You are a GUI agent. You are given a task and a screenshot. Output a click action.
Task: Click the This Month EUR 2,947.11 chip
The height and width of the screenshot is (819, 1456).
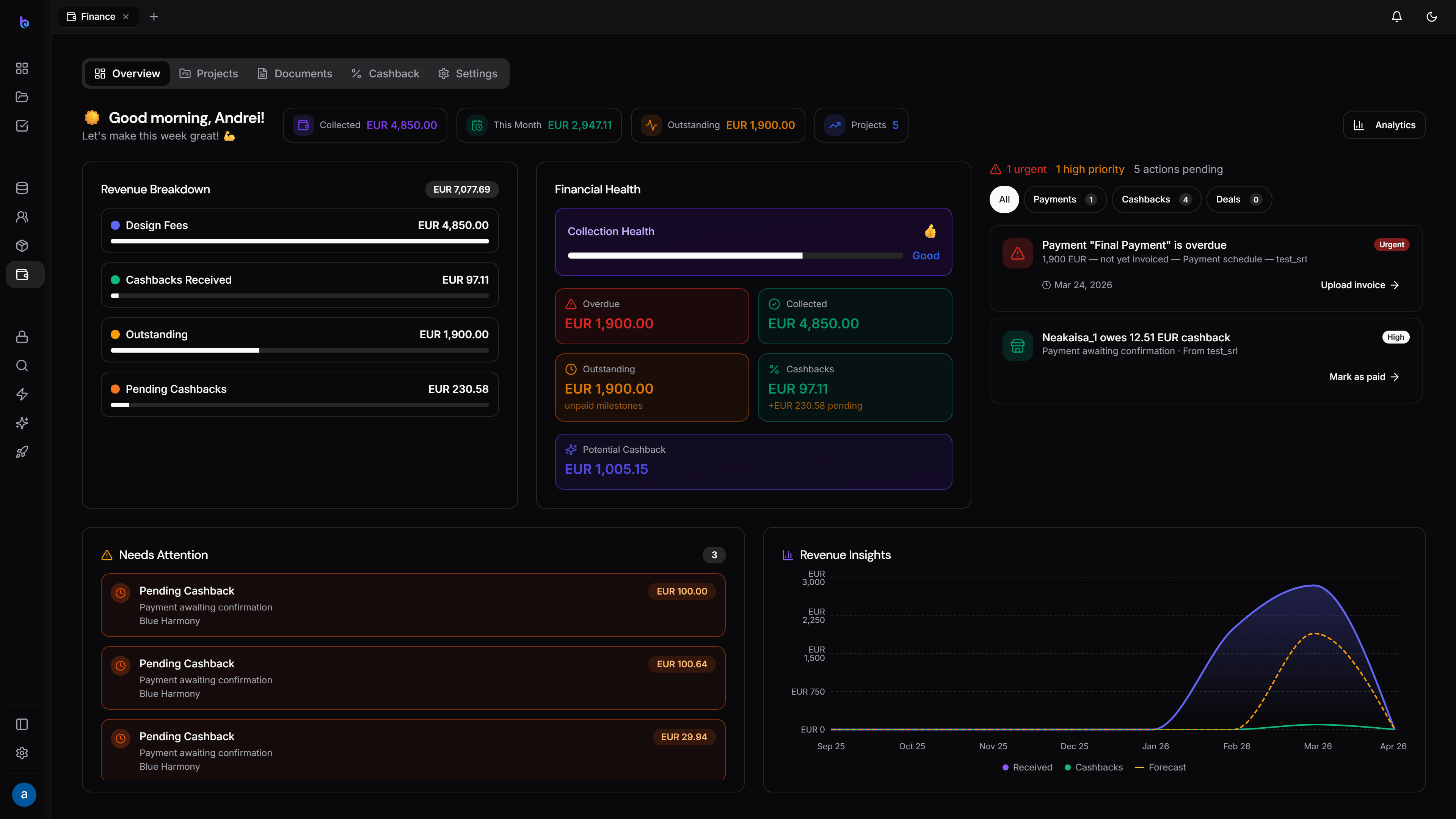point(539,125)
